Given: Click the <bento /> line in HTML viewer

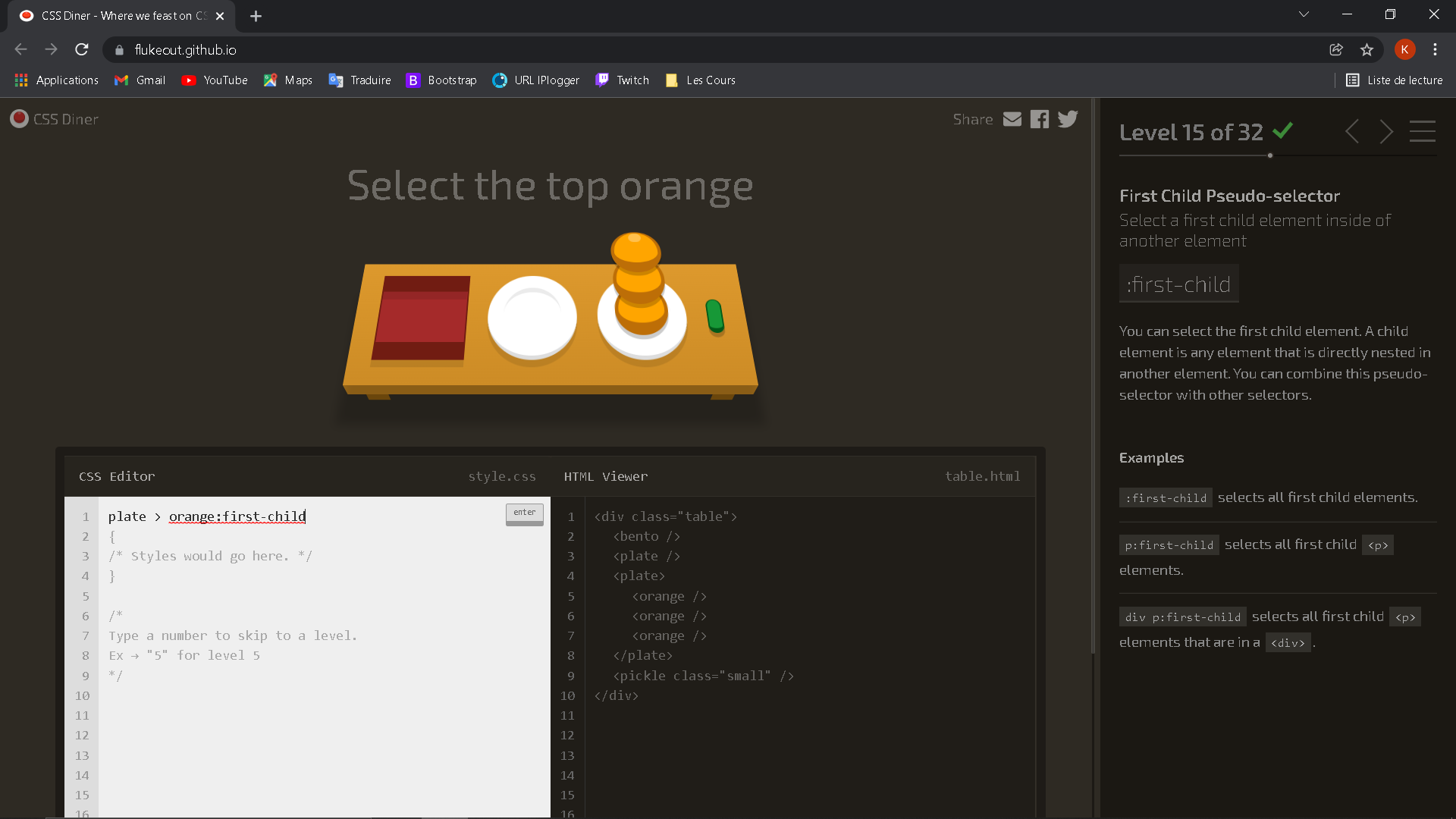Looking at the screenshot, I should click(x=647, y=536).
